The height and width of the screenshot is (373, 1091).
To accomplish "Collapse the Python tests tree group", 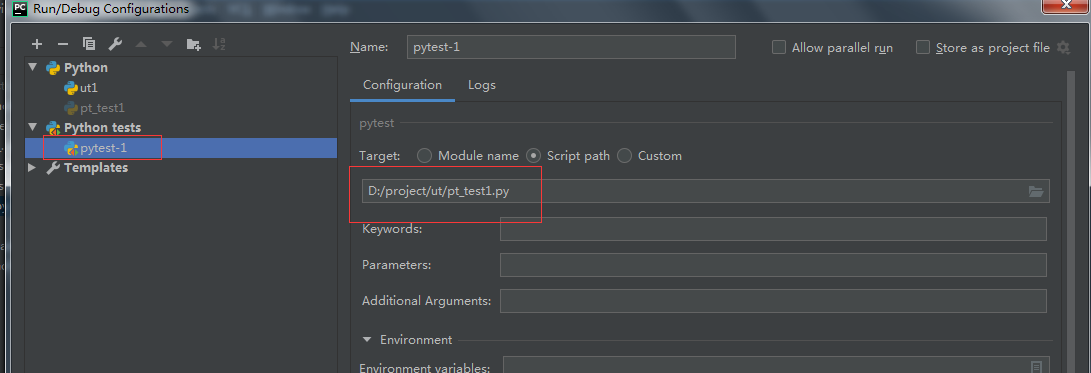I will click(x=33, y=127).
